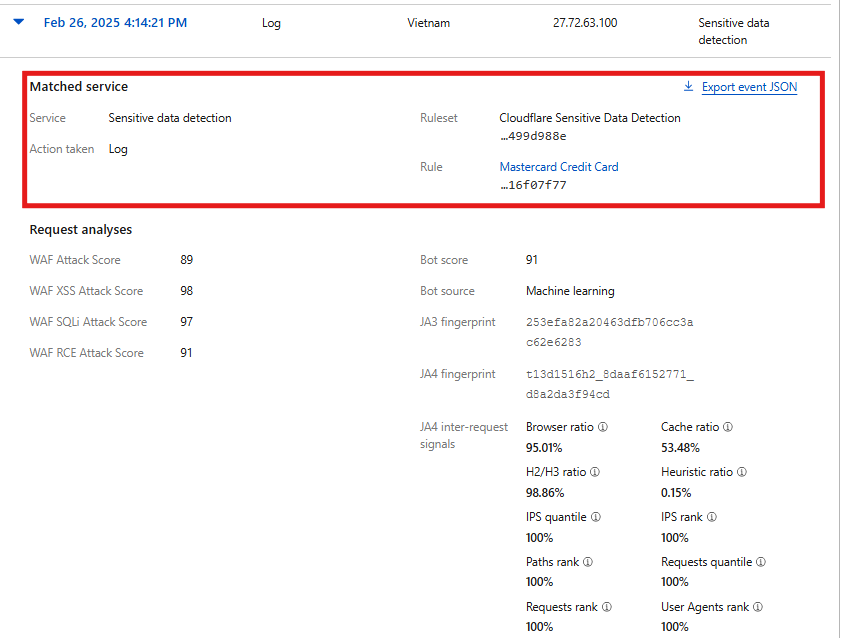Show info for User Agents rank
Viewport: 842px width, 638px height.
[758, 607]
